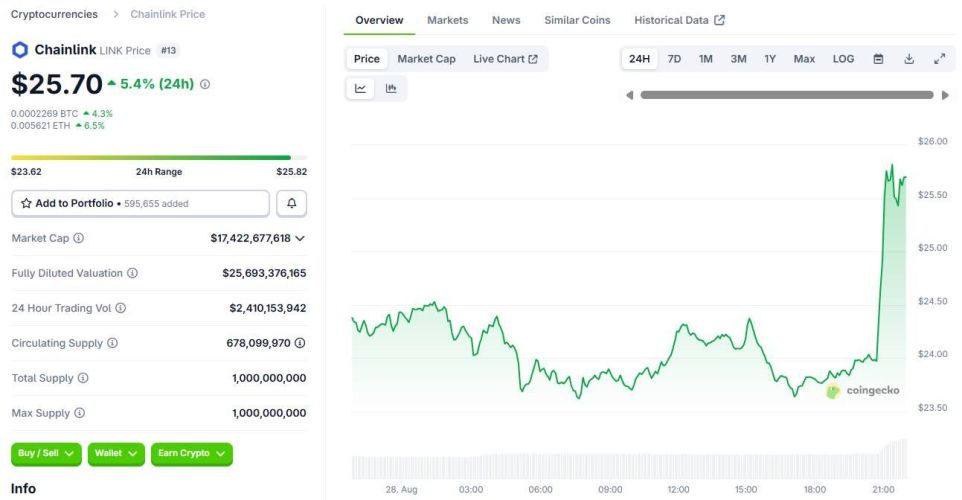The width and height of the screenshot is (962, 500).
Task: Open the Cryptocurrencies breadcrumb link
Action: pos(54,14)
